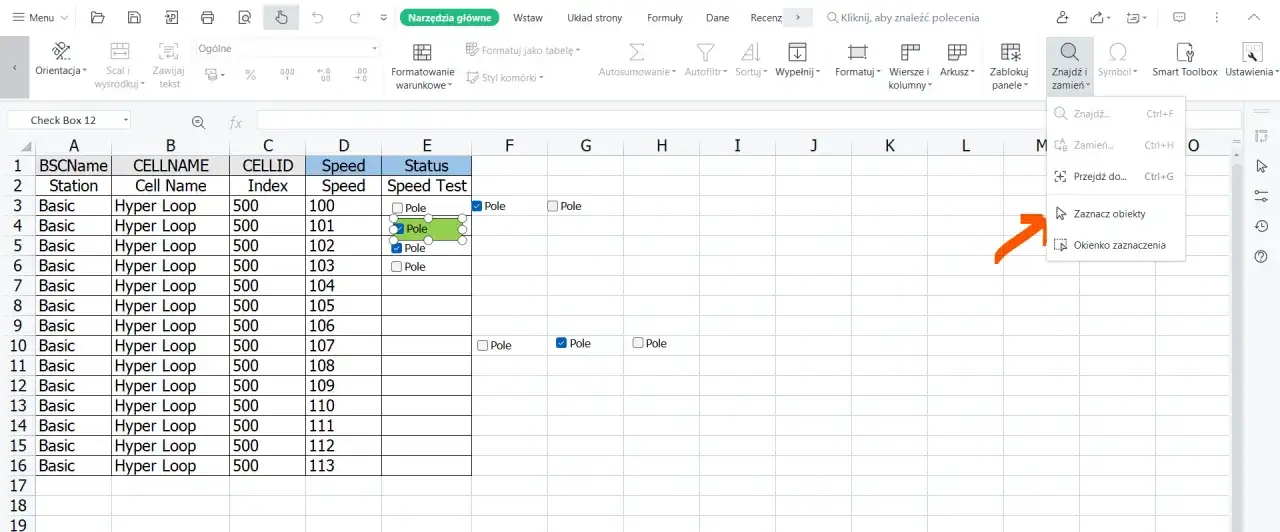Check the Pole checkbox in cell H10

638,343
